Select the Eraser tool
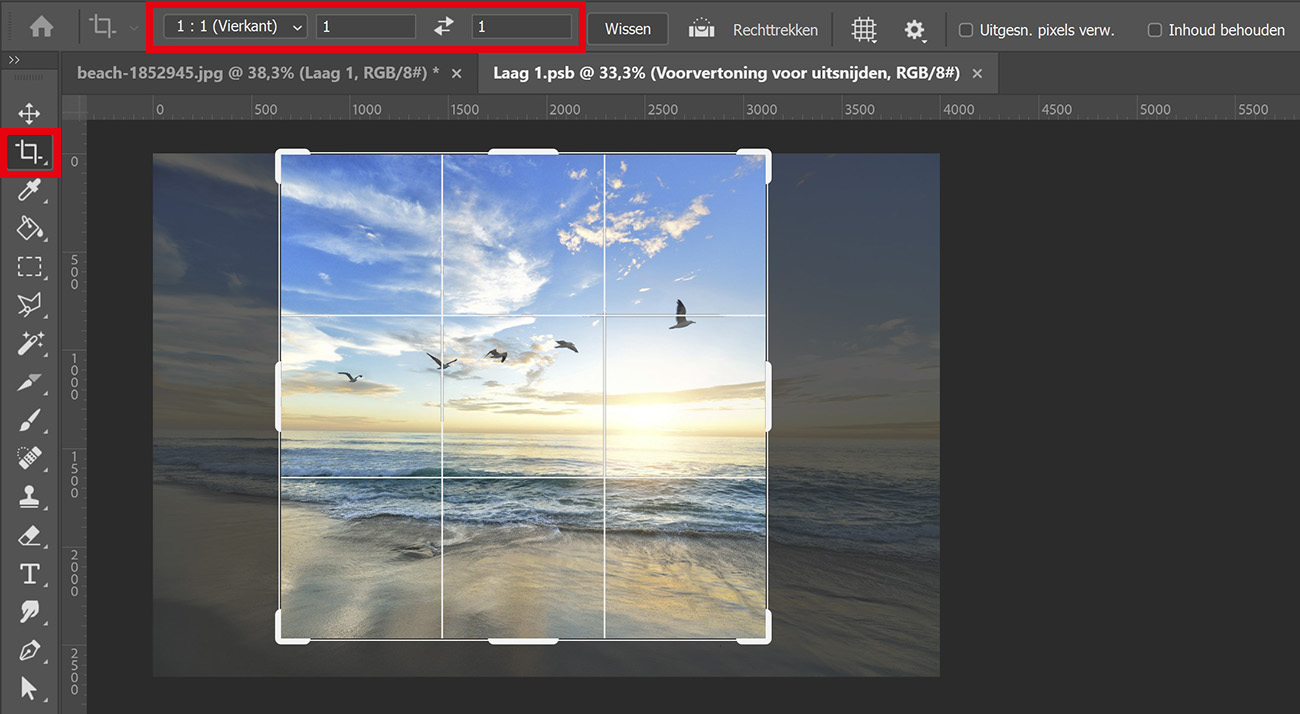1300x714 pixels. 30,536
